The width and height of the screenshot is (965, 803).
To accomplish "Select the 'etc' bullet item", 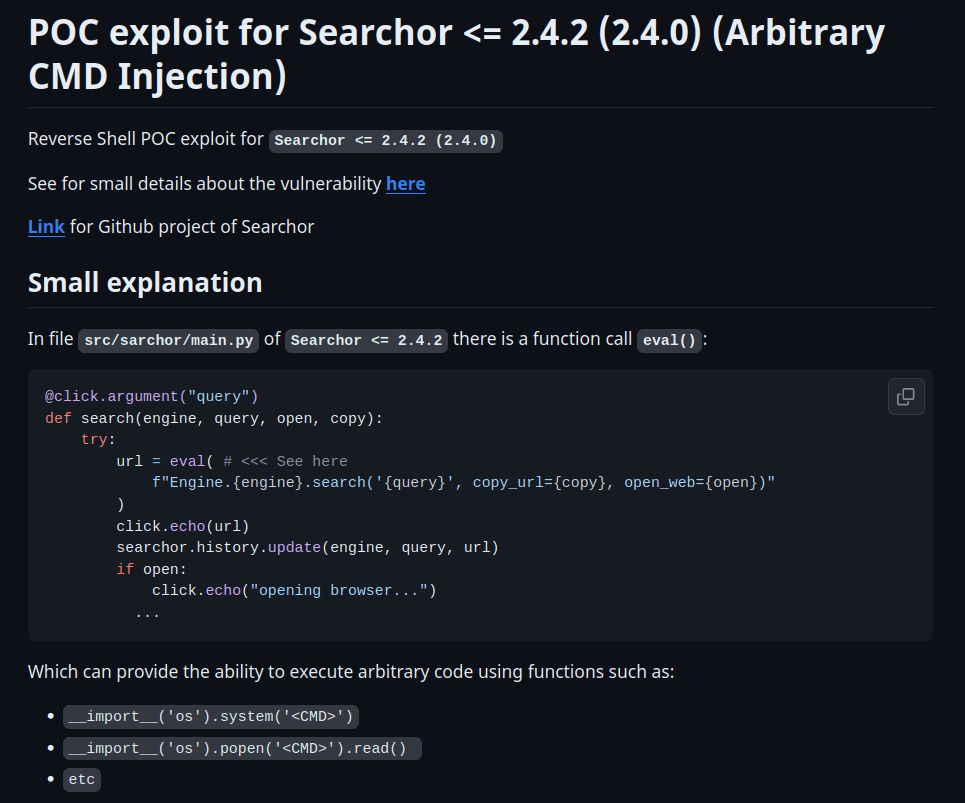I will pos(82,780).
